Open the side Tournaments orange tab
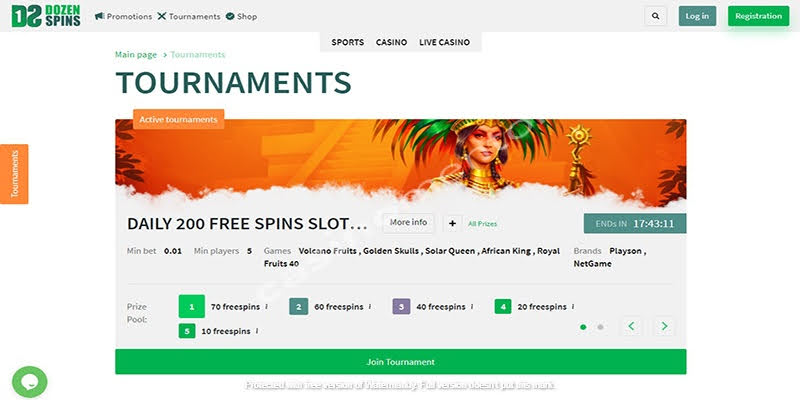This screenshot has width=800, height=400. [x=14, y=174]
